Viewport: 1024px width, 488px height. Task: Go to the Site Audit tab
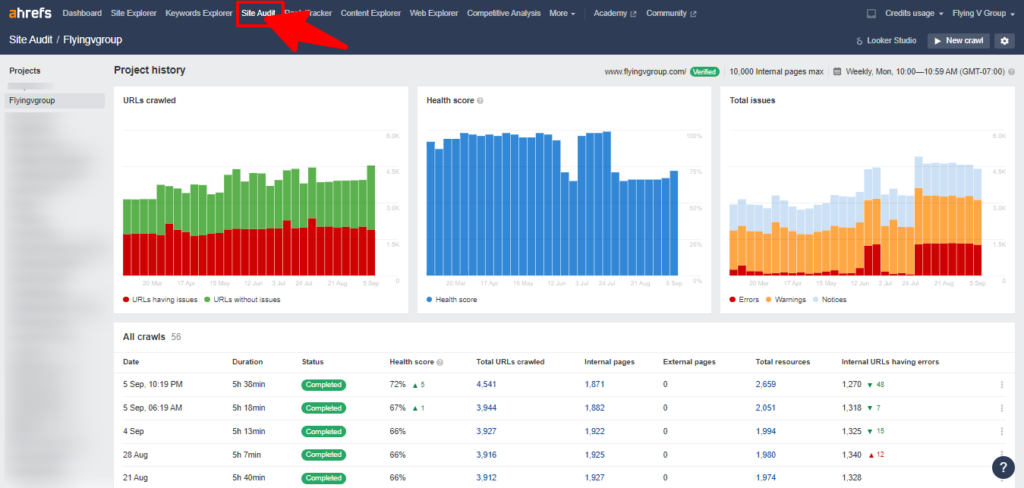258,14
